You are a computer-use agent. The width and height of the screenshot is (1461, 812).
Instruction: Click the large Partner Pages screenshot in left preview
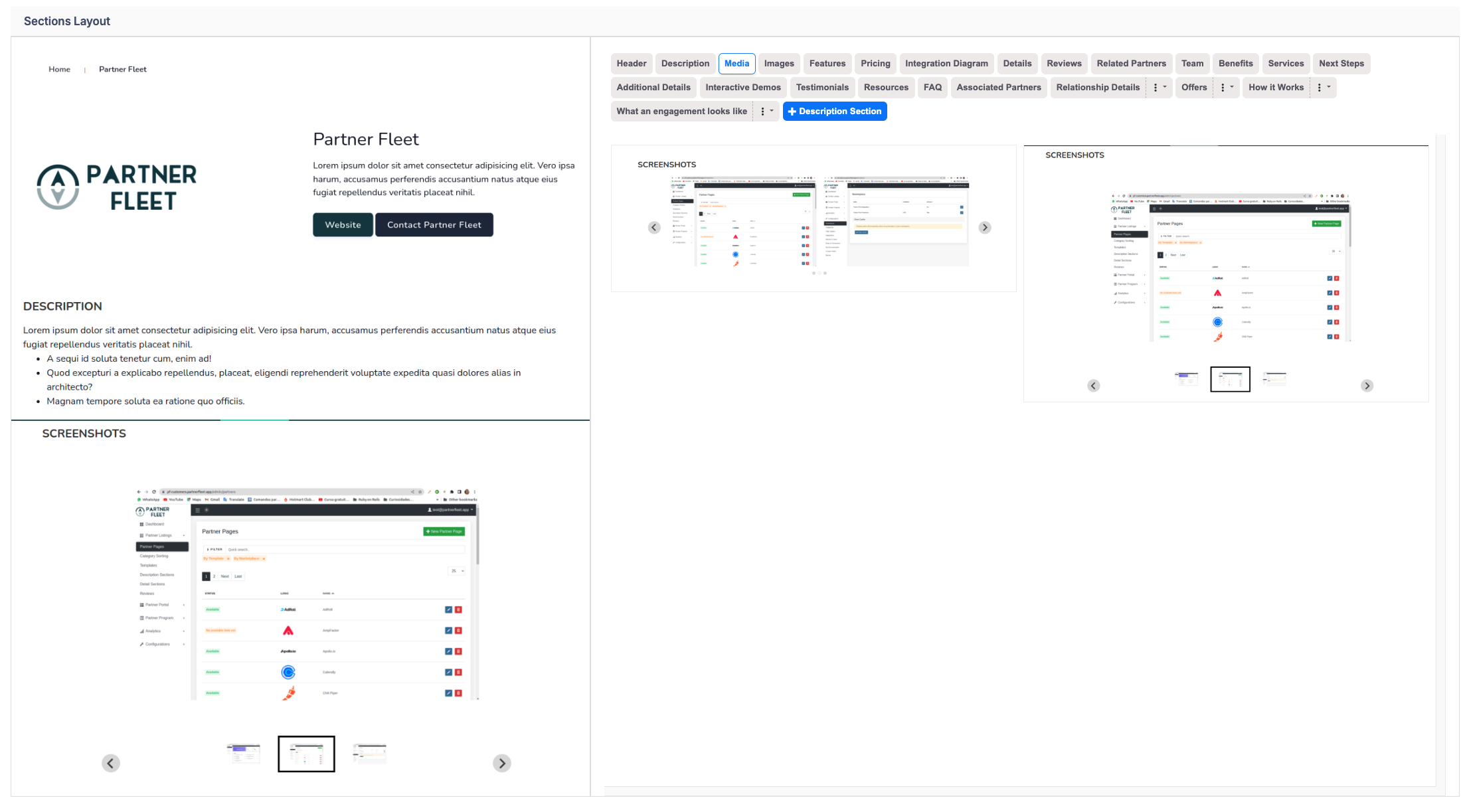coord(307,594)
